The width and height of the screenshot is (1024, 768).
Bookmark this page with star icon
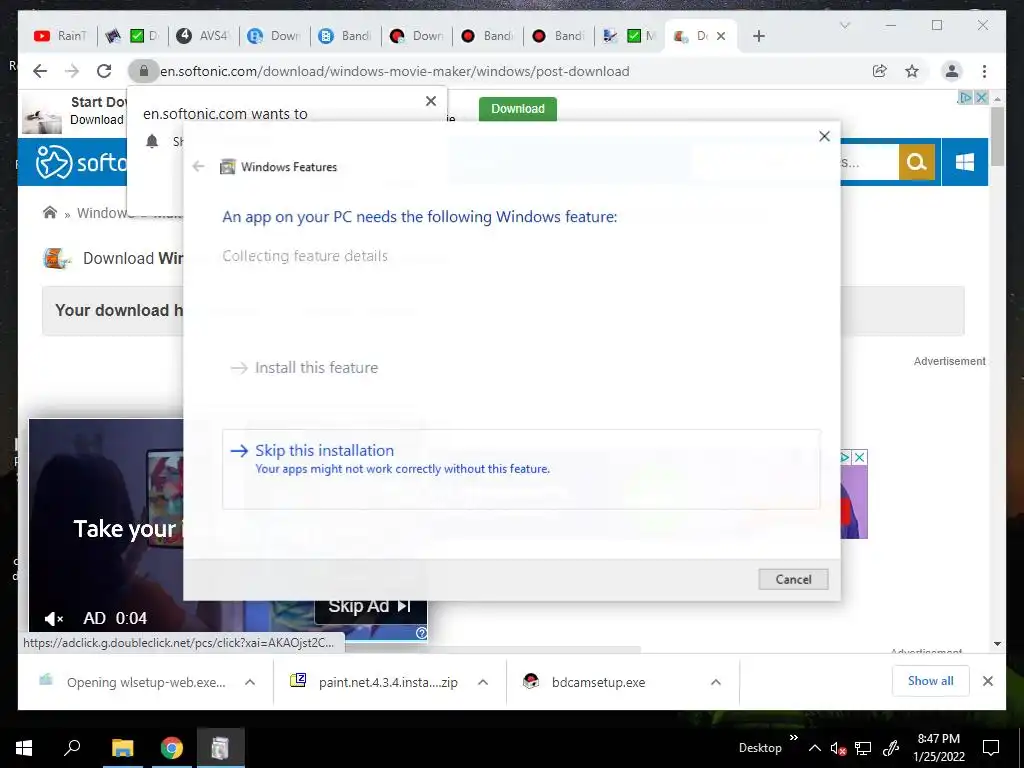point(912,71)
